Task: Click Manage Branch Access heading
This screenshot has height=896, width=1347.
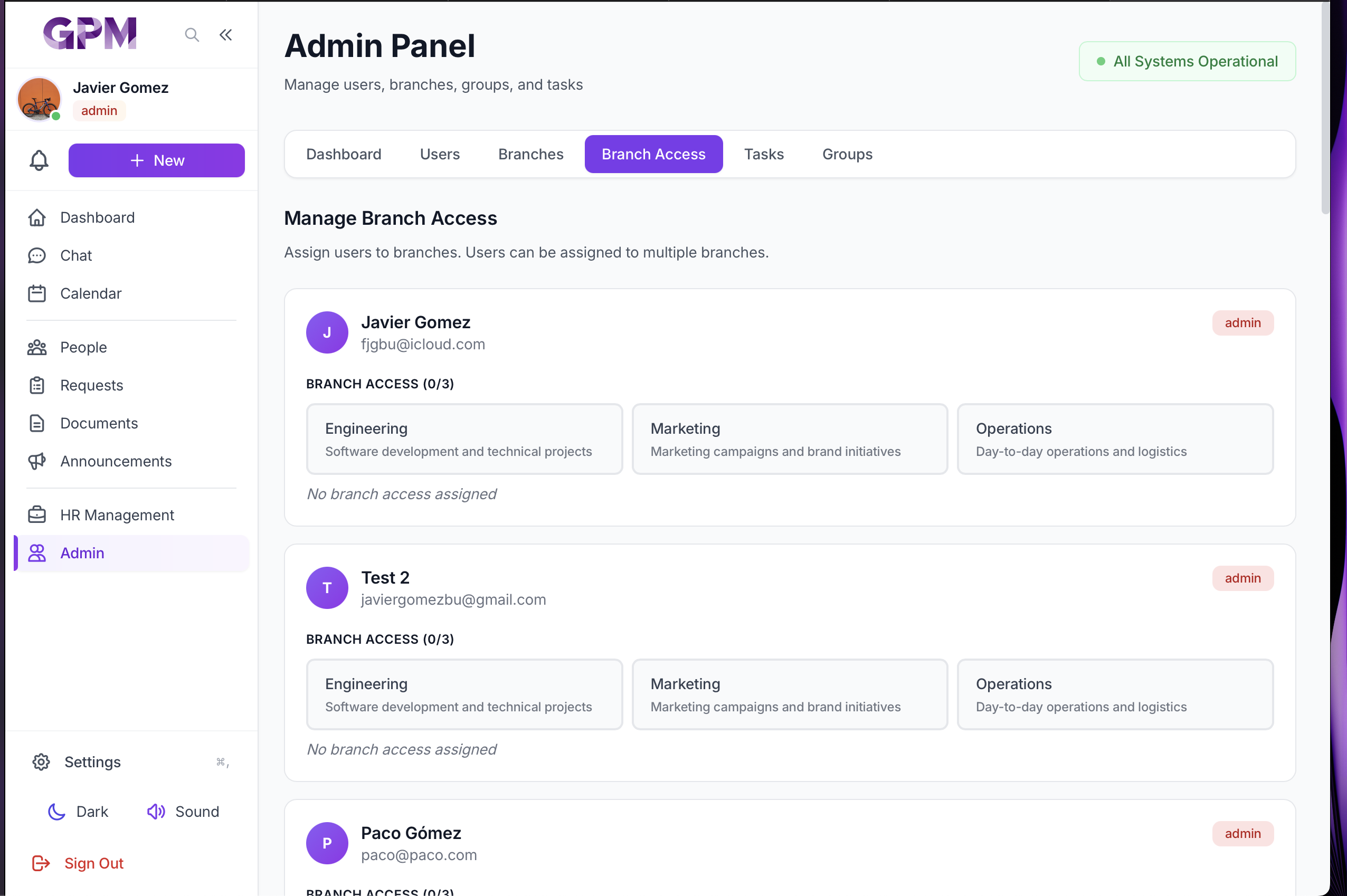Action: pyautogui.click(x=391, y=218)
